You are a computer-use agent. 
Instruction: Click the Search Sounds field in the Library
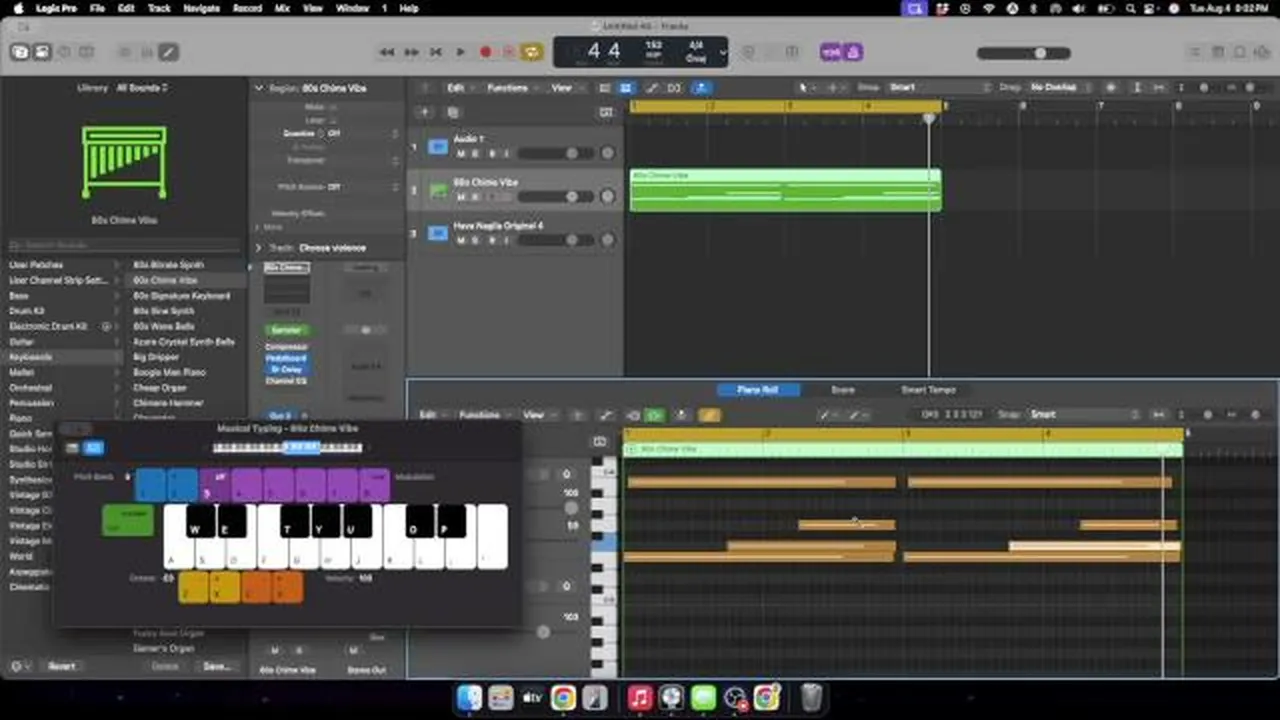tap(124, 245)
